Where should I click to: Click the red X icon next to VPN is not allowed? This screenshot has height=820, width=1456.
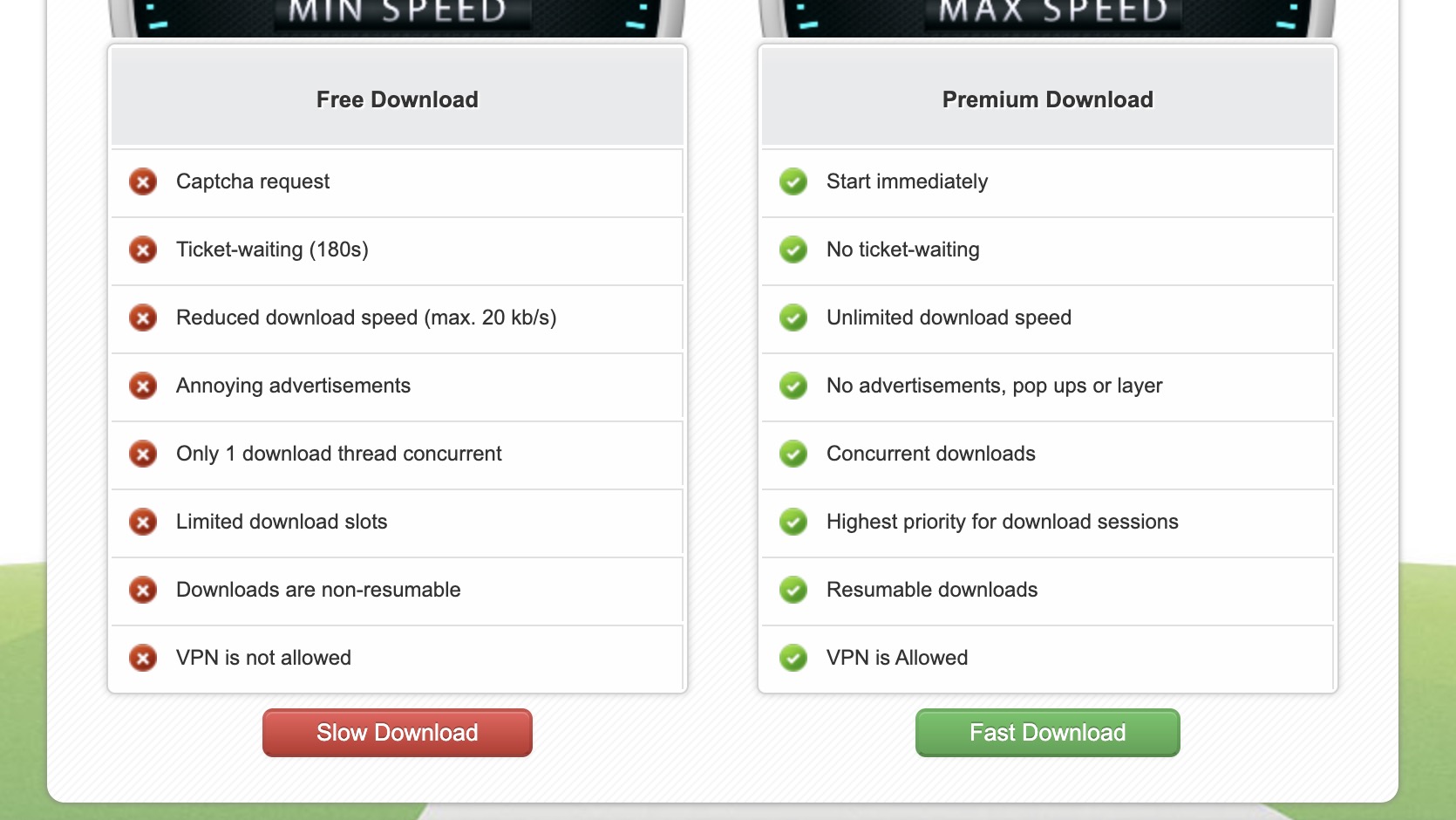pos(143,658)
